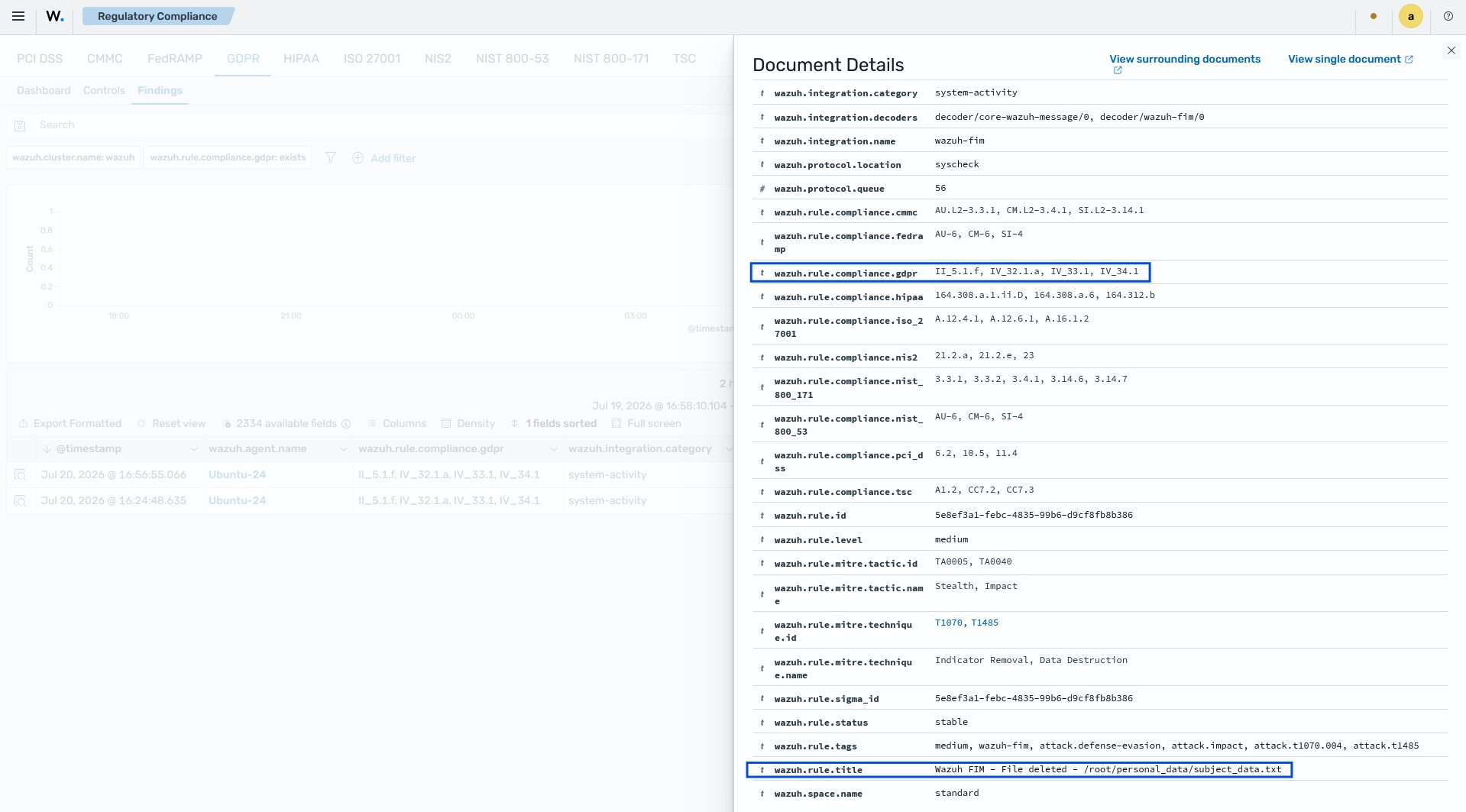Click the wazuh.integration.name text type icon

coord(762,141)
